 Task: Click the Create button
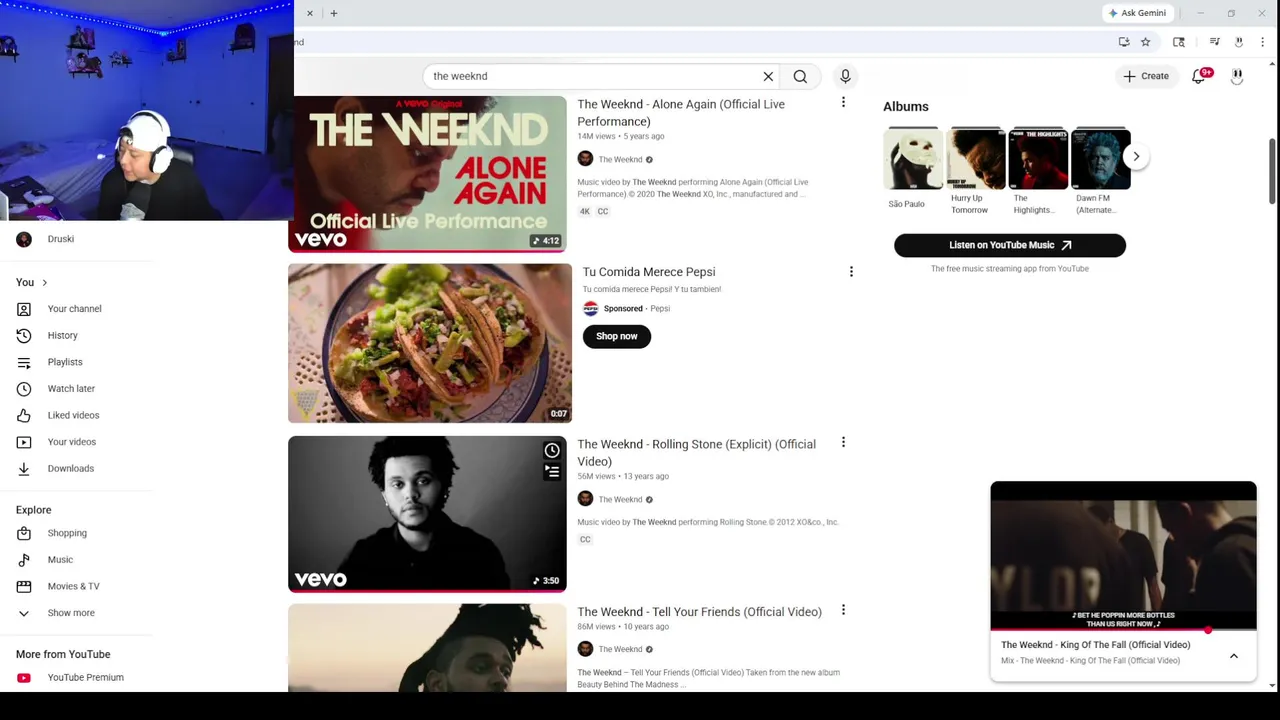point(1146,76)
